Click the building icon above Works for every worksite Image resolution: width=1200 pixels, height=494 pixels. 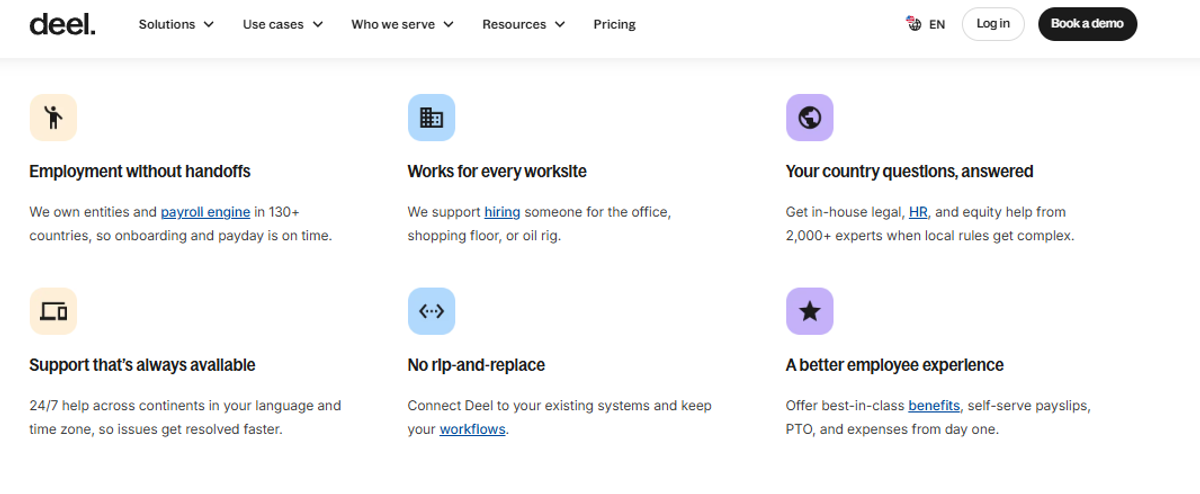pos(431,117)
